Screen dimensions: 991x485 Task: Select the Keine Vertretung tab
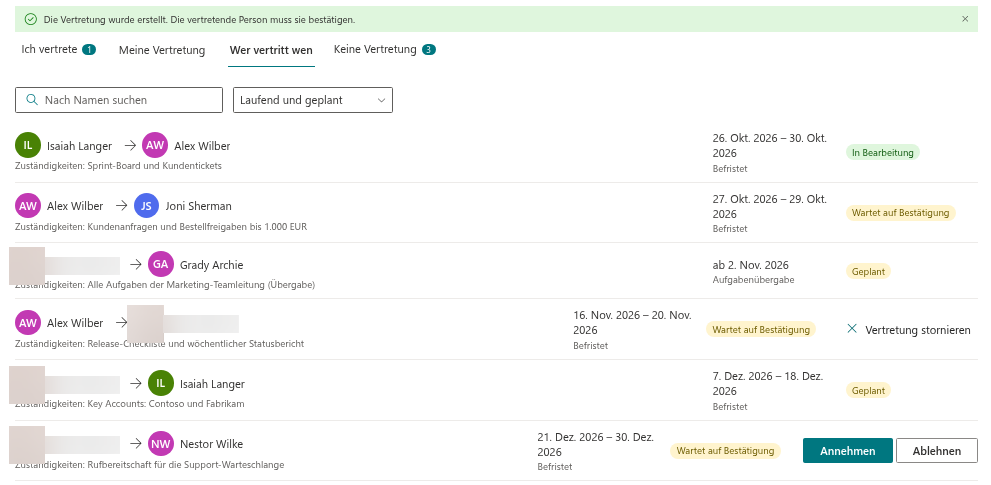384,49
